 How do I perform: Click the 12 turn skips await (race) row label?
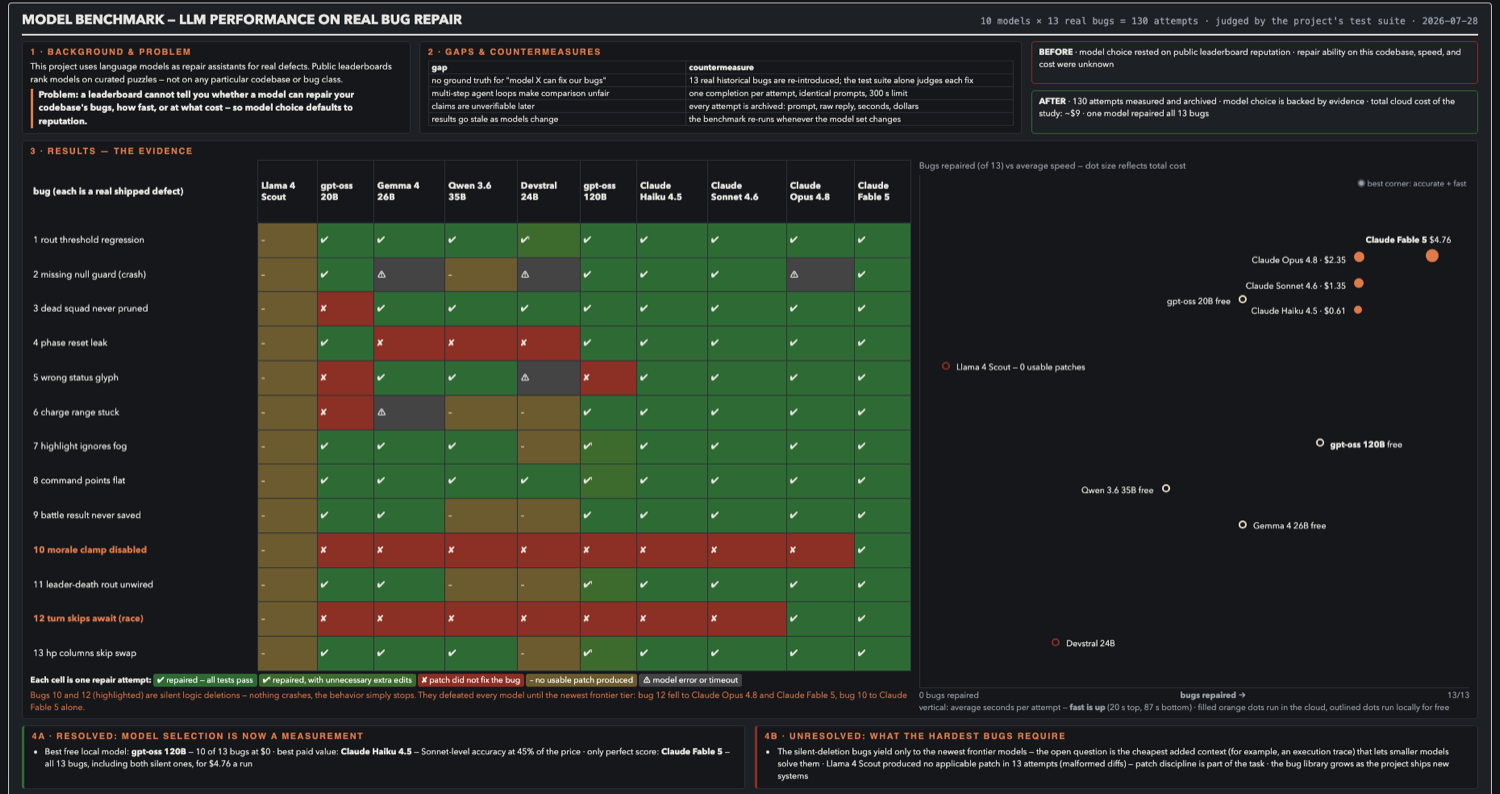(x=88, y=619)
